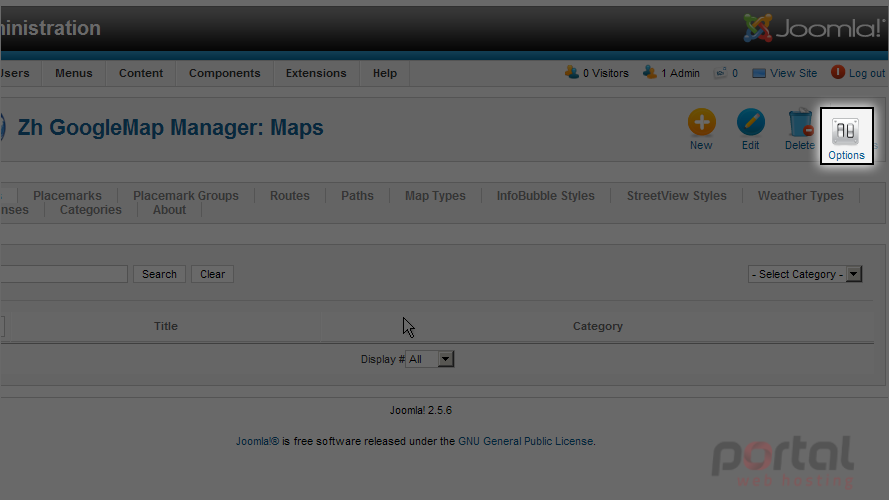Click the Edit pencil toolbar icon

coord(751,122)
